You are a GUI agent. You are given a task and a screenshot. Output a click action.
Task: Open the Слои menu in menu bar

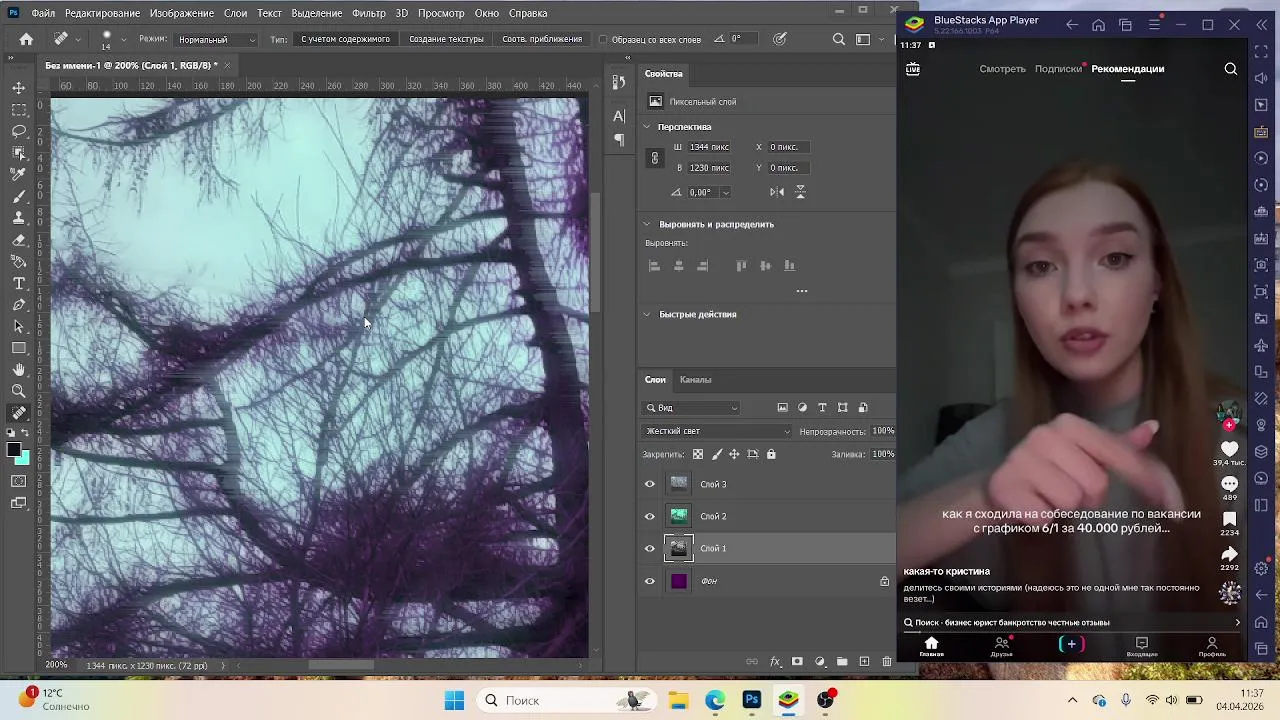pos(236,13)
